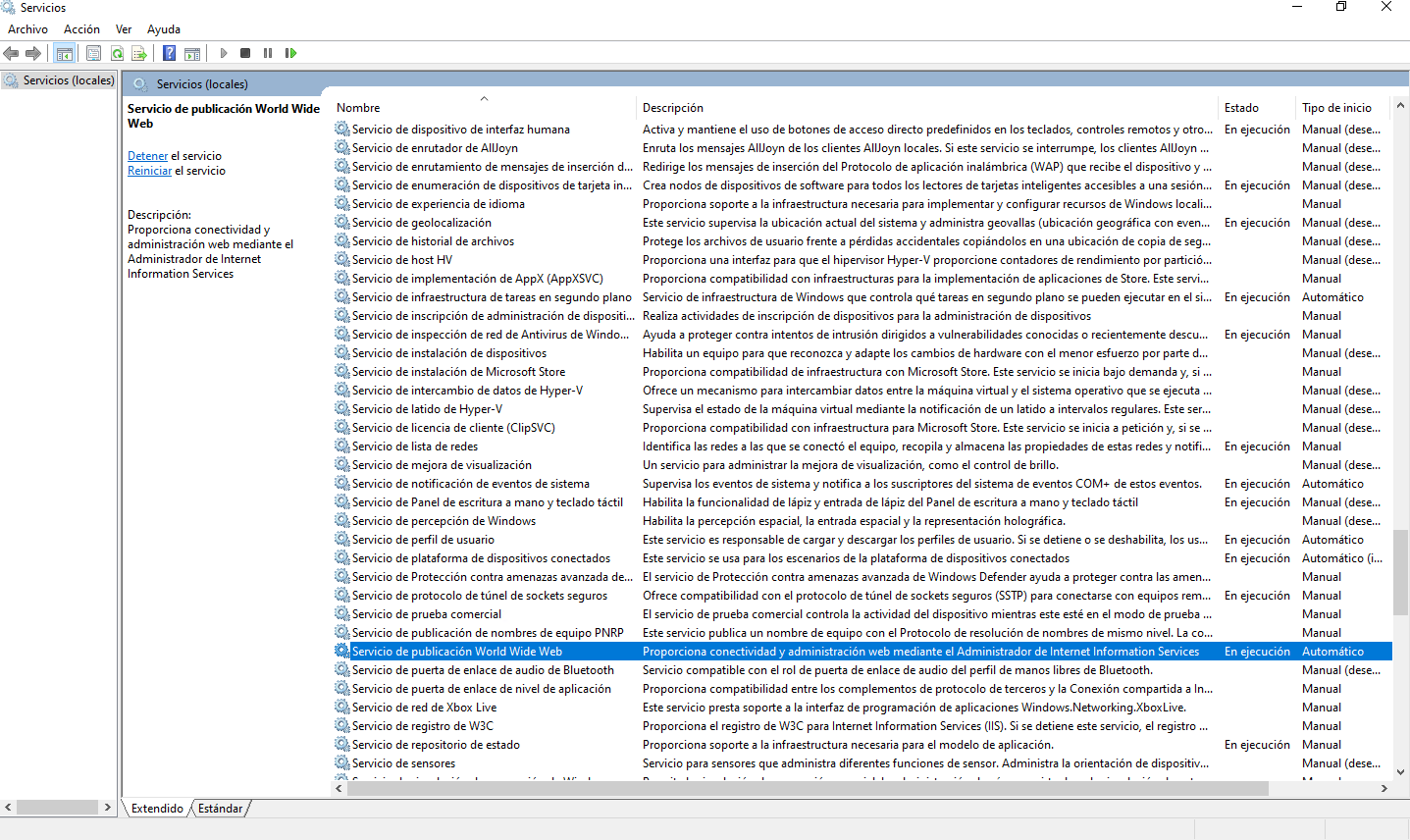Click the Refresh toolbar icon
The width and height of the screenshot is (1410, 840).
coord(117,53)
